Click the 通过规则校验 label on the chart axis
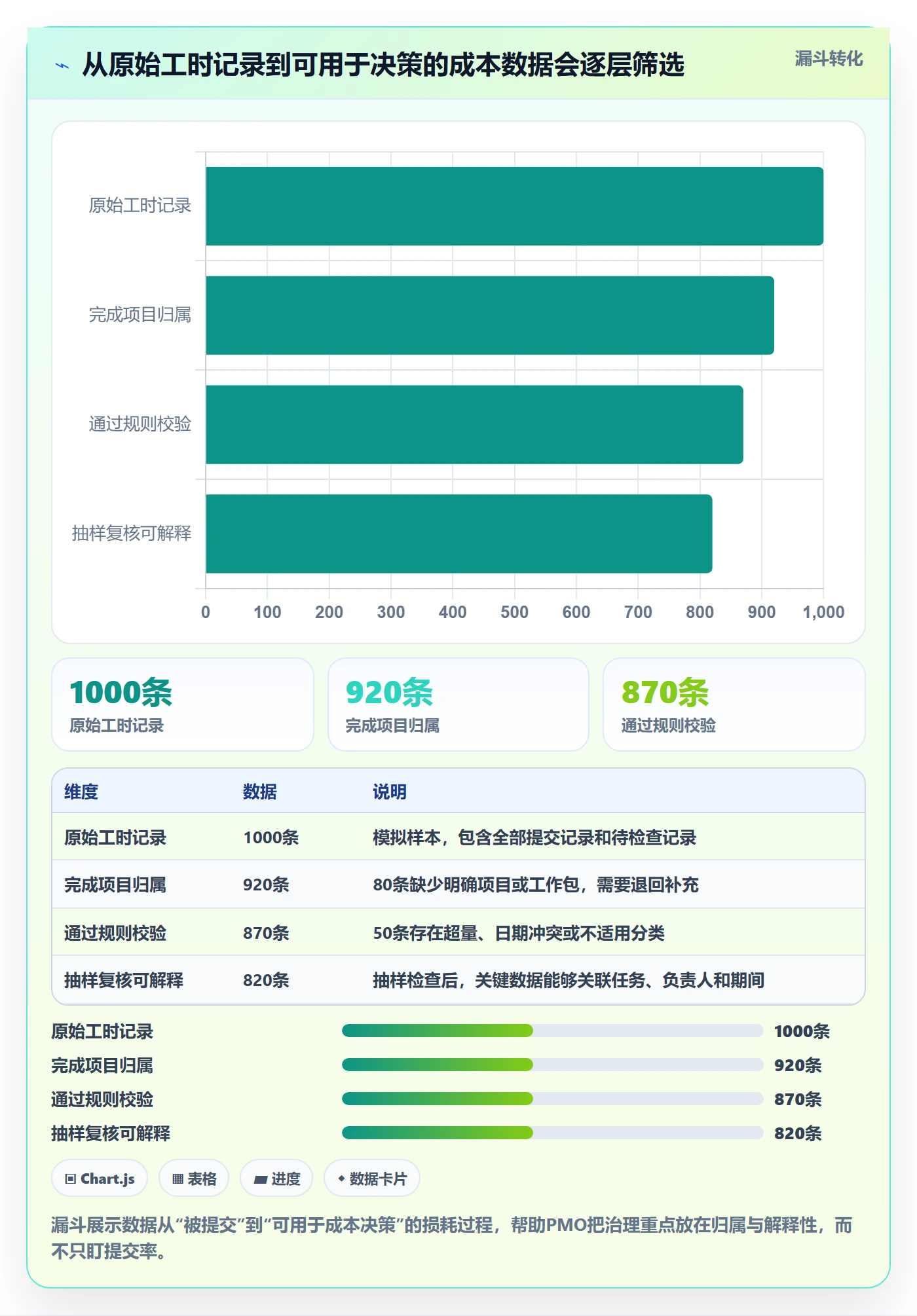The height and width of the screenshot is (1316, 917). pos(140,424)
